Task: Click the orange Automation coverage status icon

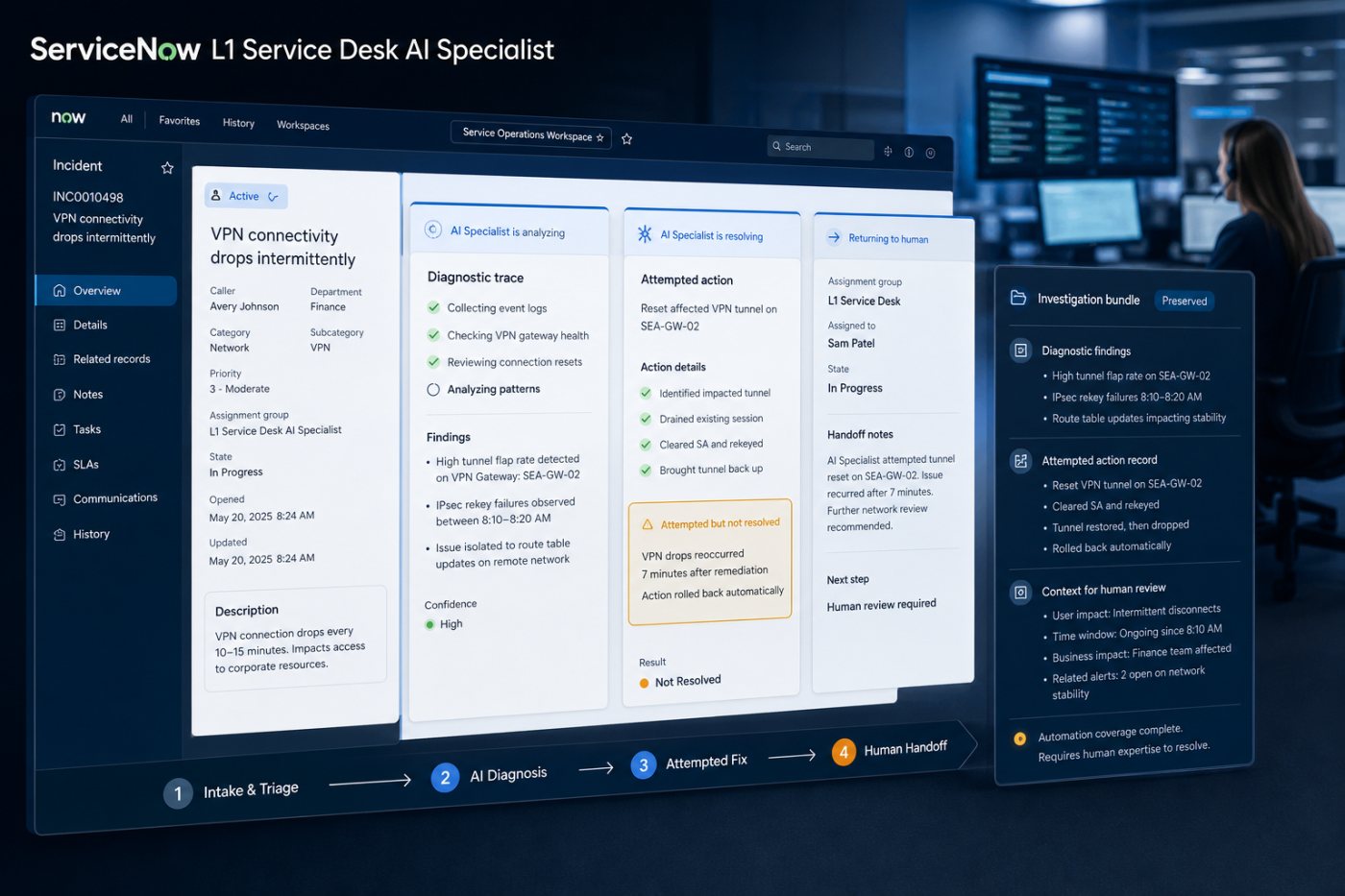Action: pyautogui.click(x=1020, y=739)
